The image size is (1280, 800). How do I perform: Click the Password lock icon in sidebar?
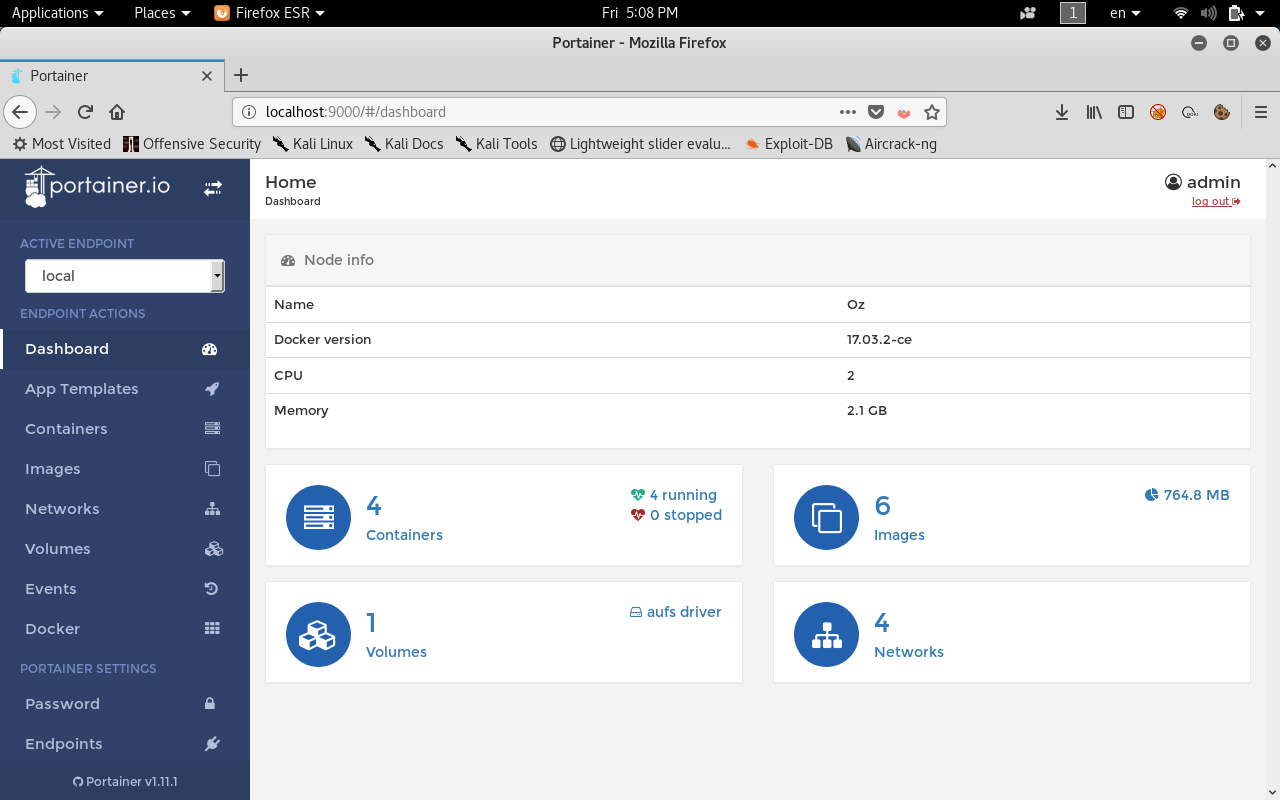click(x=210, y=704)
